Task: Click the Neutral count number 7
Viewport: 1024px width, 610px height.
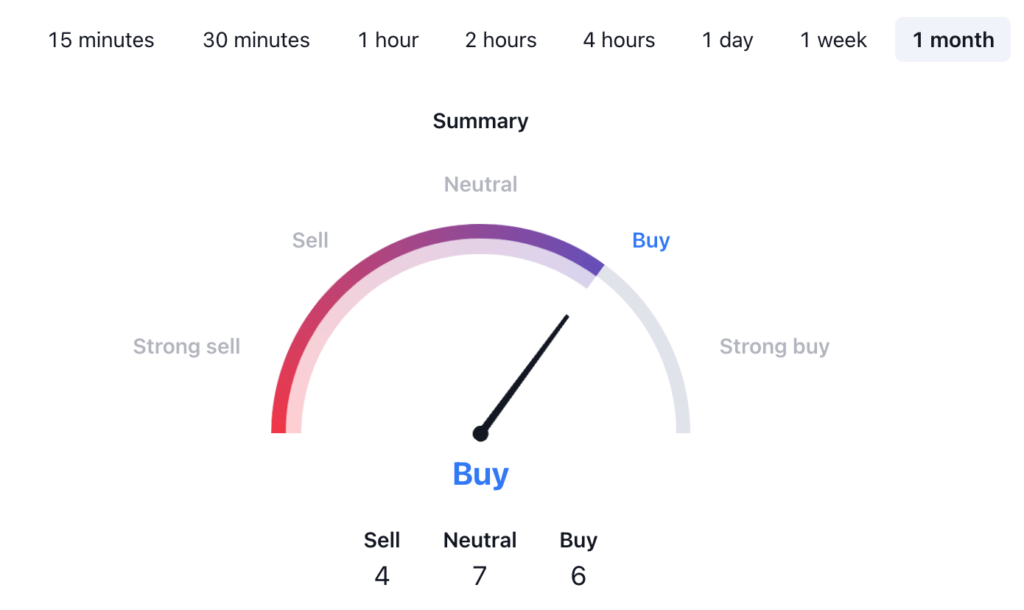Action: [x=480, y=576]
